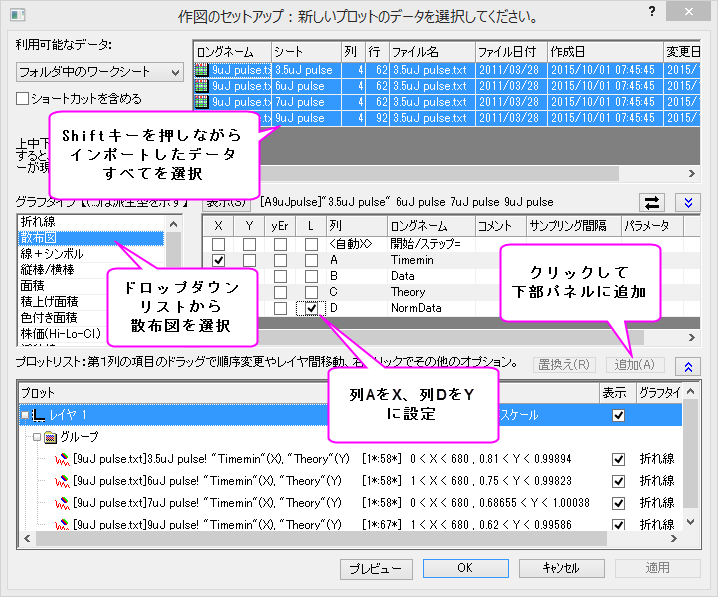Click the プレビュー button
The width and height of the screenshot is (718, 597).
point(376,569)
